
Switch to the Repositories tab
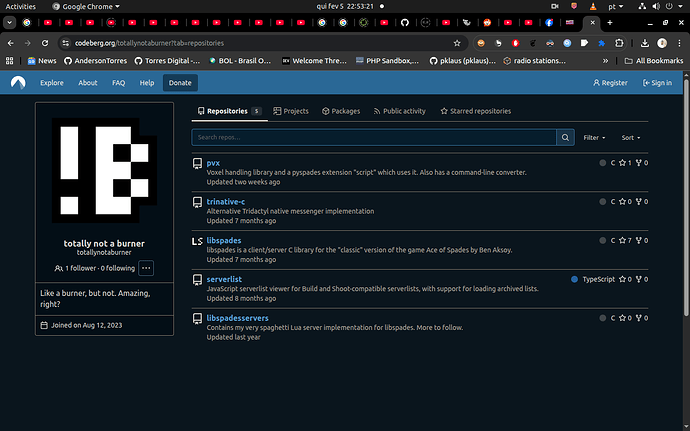229,111
